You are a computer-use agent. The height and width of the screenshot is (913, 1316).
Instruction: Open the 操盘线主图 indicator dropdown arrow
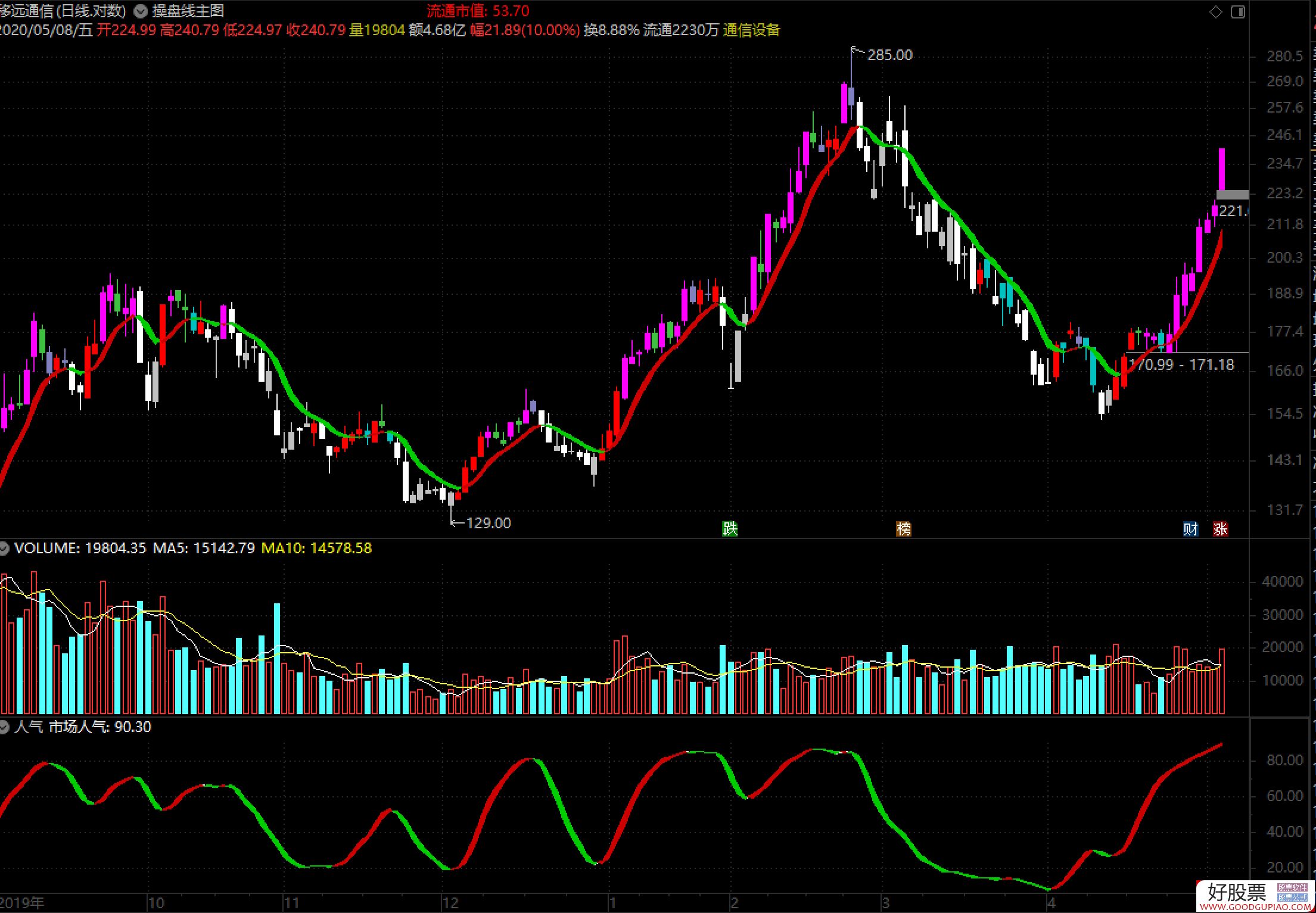[x=141, y=11]
